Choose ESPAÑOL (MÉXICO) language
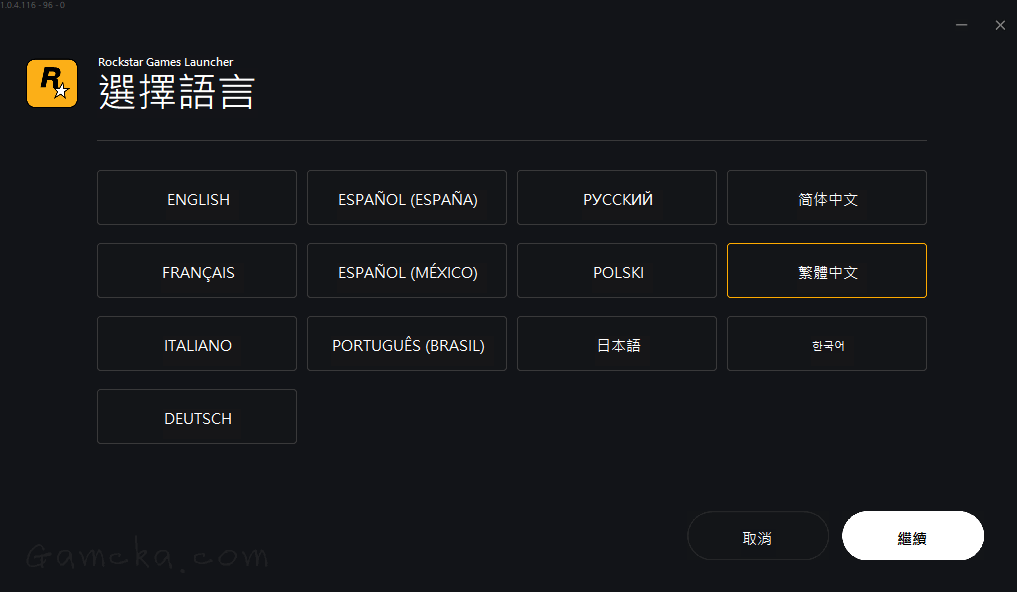 407,271
